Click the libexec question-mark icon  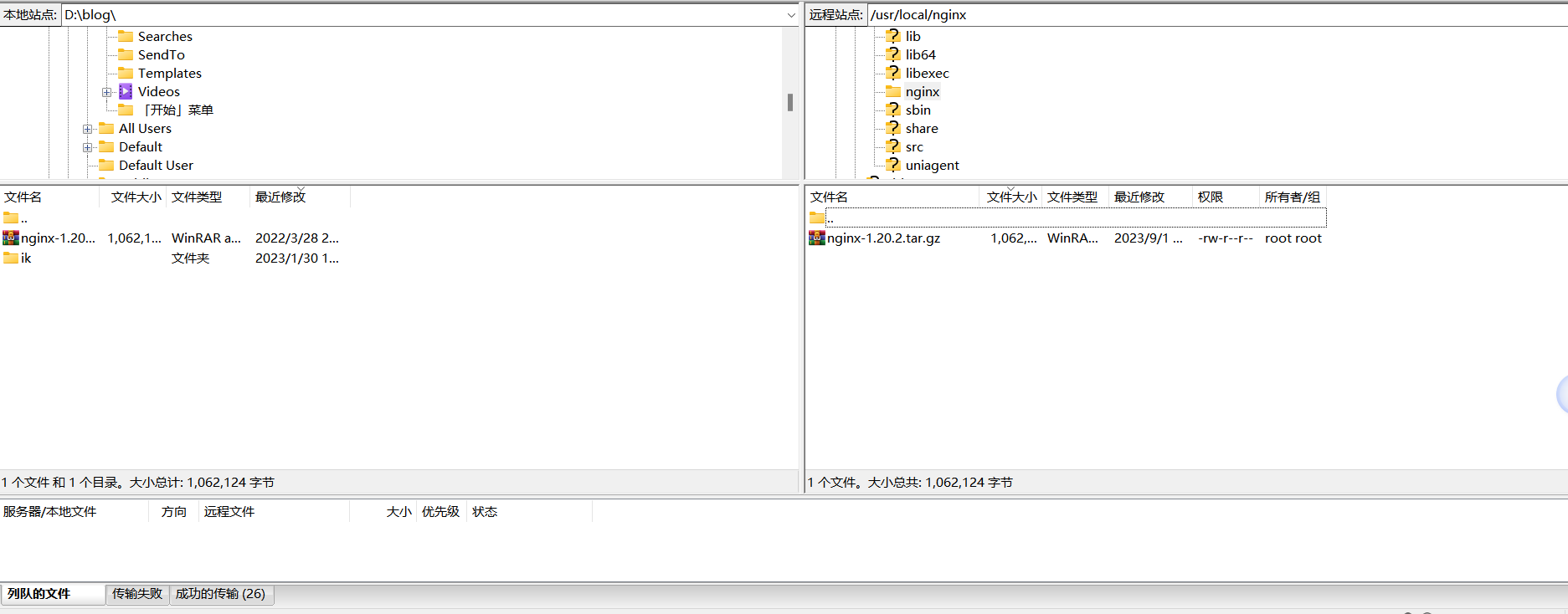click(x=893, y=73)
